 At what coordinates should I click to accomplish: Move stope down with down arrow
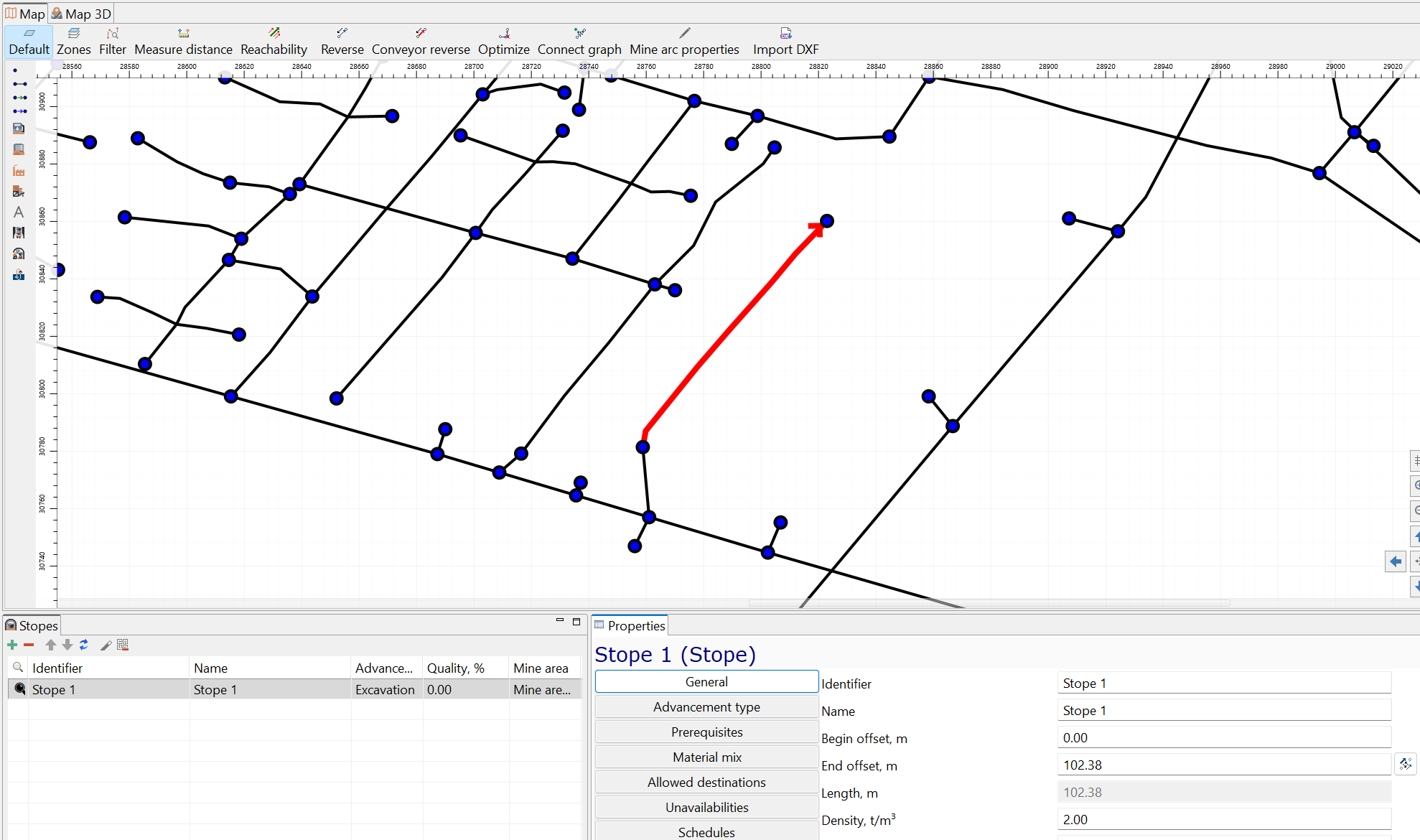pyautogui.click(x=67, y=645)
